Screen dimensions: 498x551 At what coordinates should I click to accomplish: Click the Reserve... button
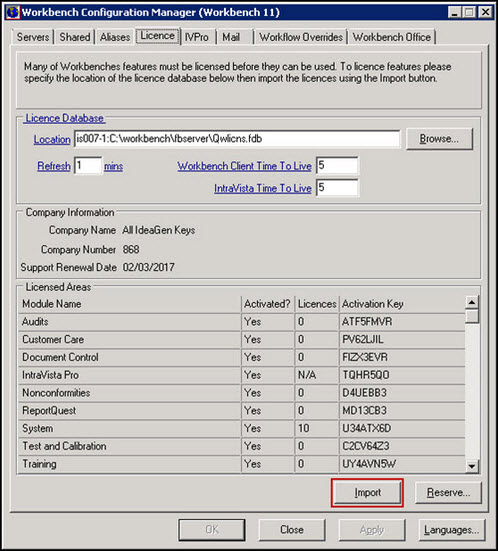point(448,493)
